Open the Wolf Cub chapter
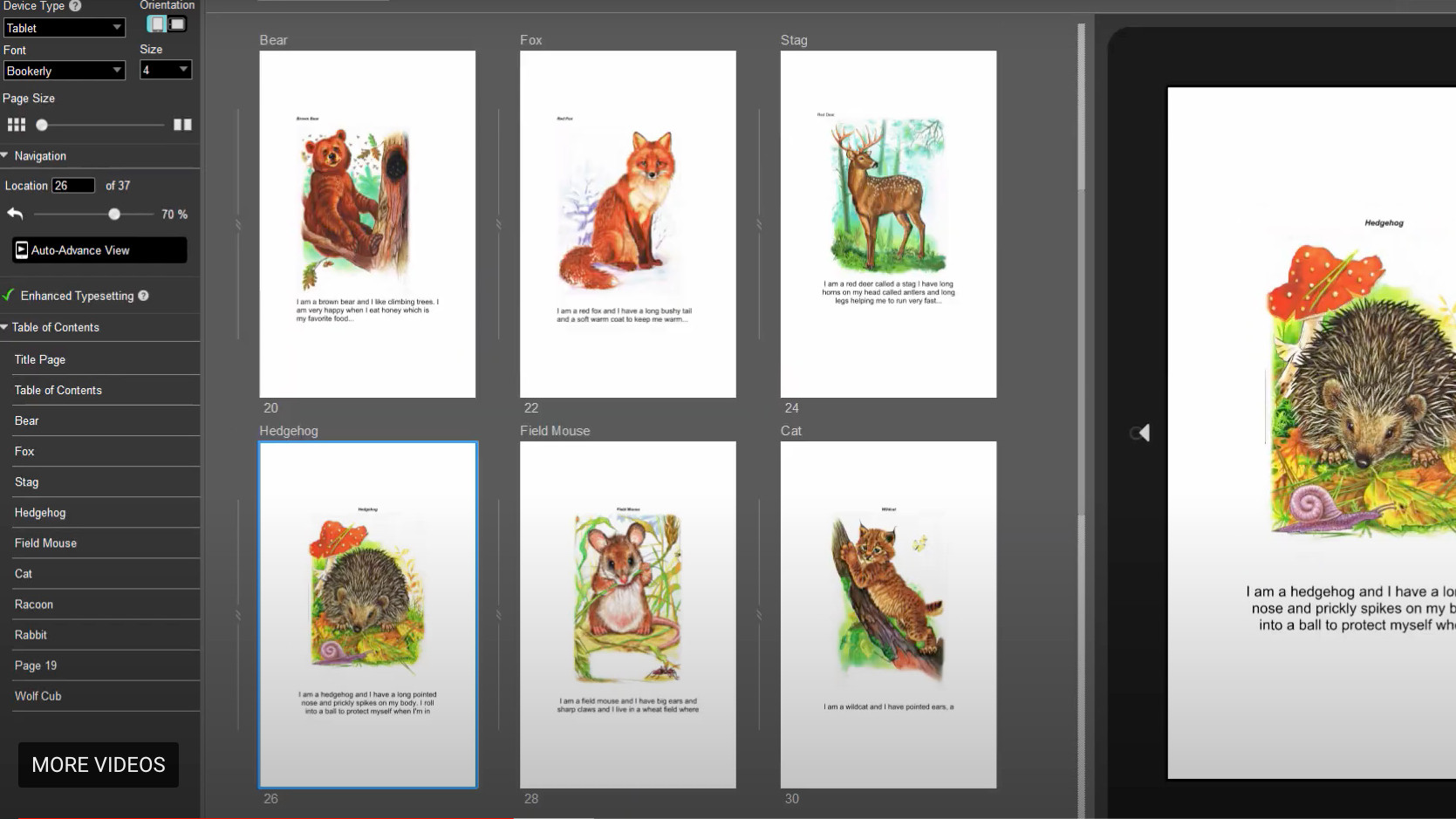 pyautogui.click(x=38, y=695)
